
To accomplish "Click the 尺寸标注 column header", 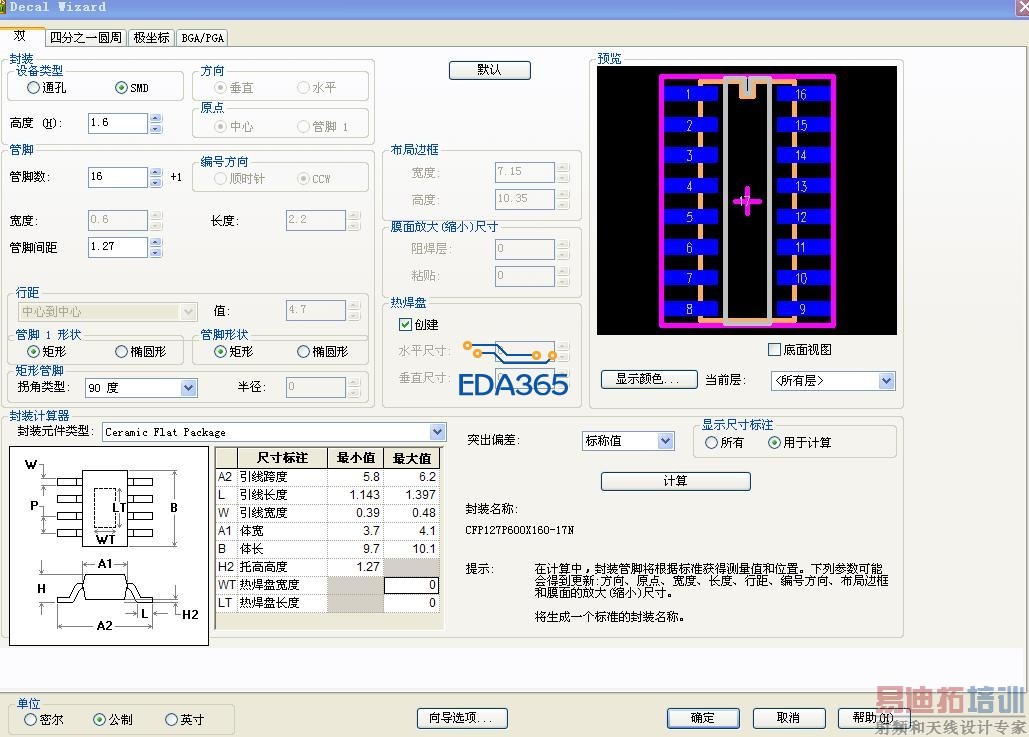I will coord(282,458).
